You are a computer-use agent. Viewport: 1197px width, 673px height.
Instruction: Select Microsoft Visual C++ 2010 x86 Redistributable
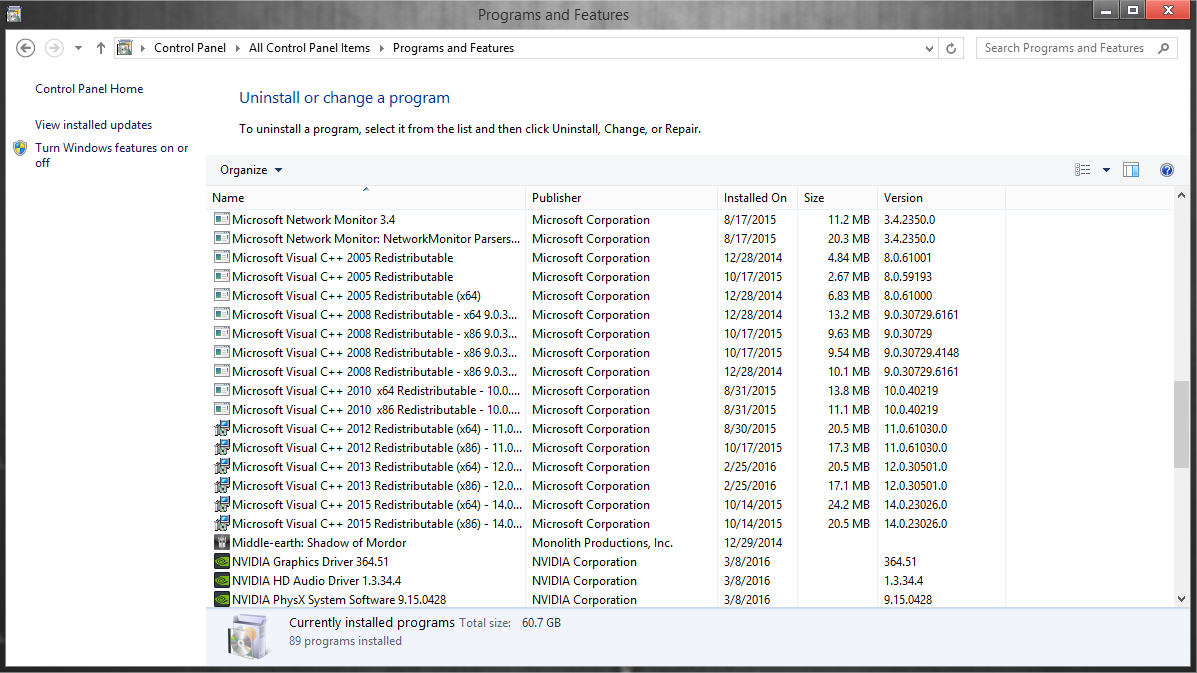click(x=607, y=410)
